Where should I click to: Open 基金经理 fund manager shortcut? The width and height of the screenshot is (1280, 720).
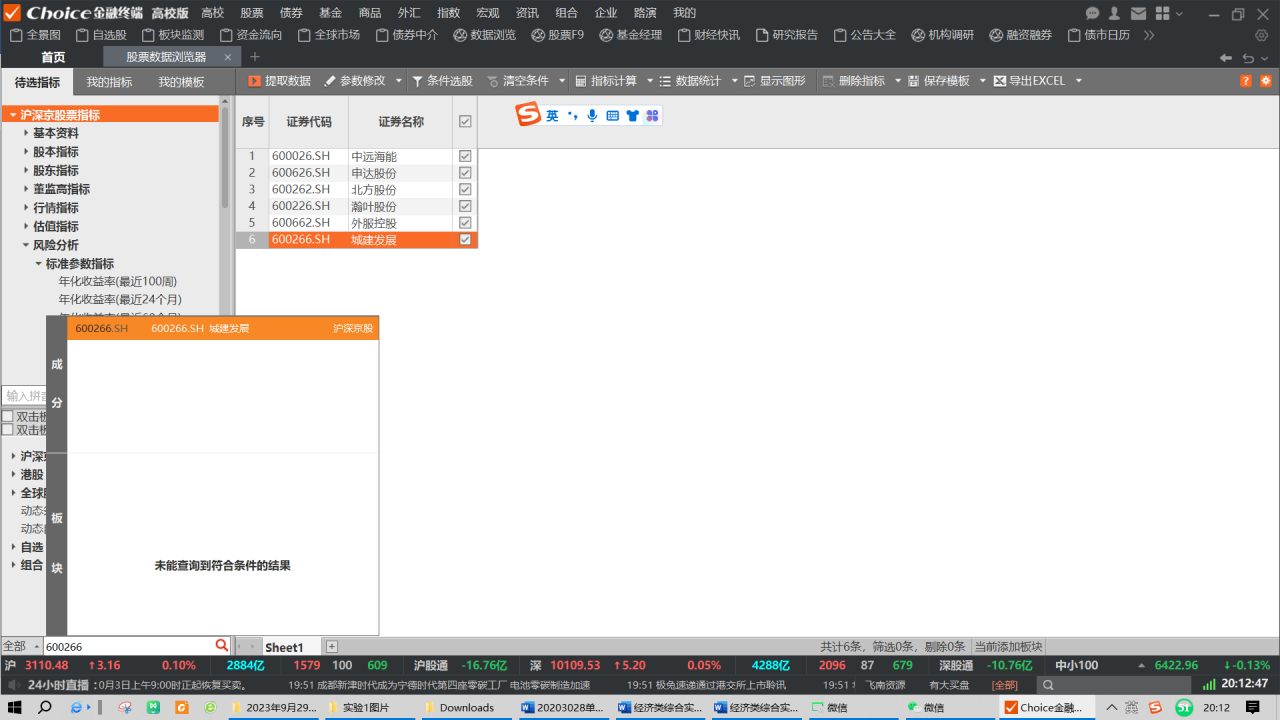coord(631,35)
